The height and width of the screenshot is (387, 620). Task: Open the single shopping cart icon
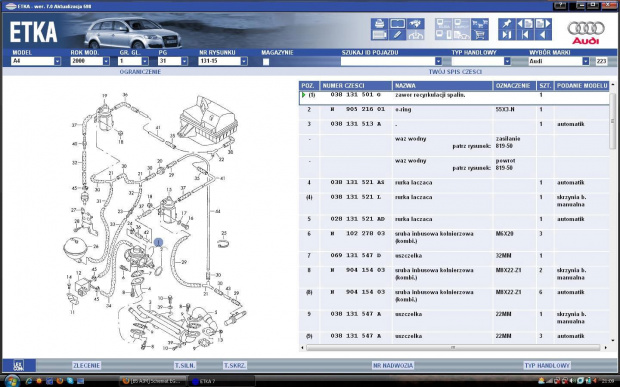480,35
